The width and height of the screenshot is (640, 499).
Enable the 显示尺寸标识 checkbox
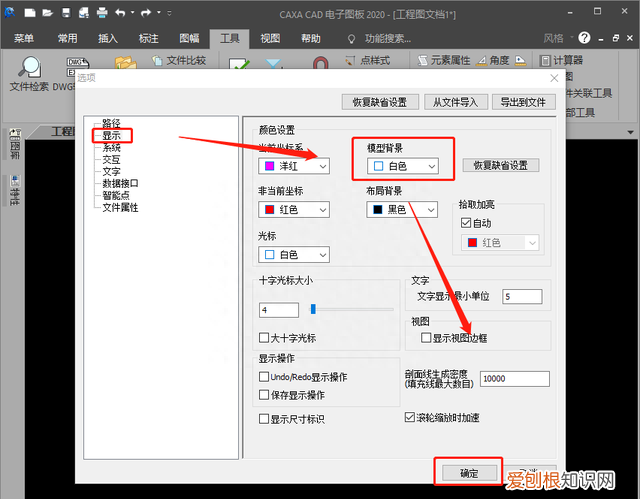264,419
